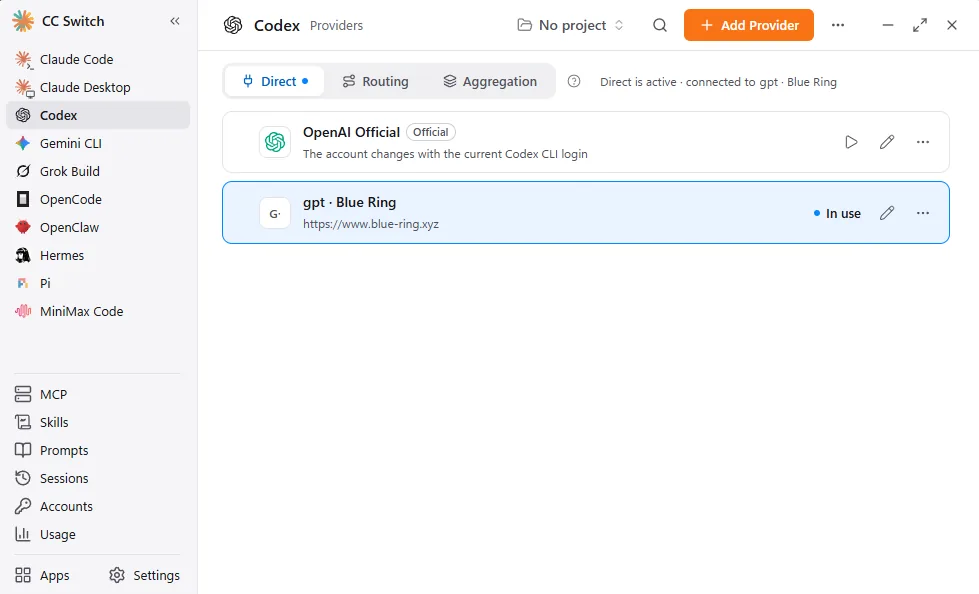Click the 'Official' badge
Viewport: 979px width, 594px height.
point(431,132)
